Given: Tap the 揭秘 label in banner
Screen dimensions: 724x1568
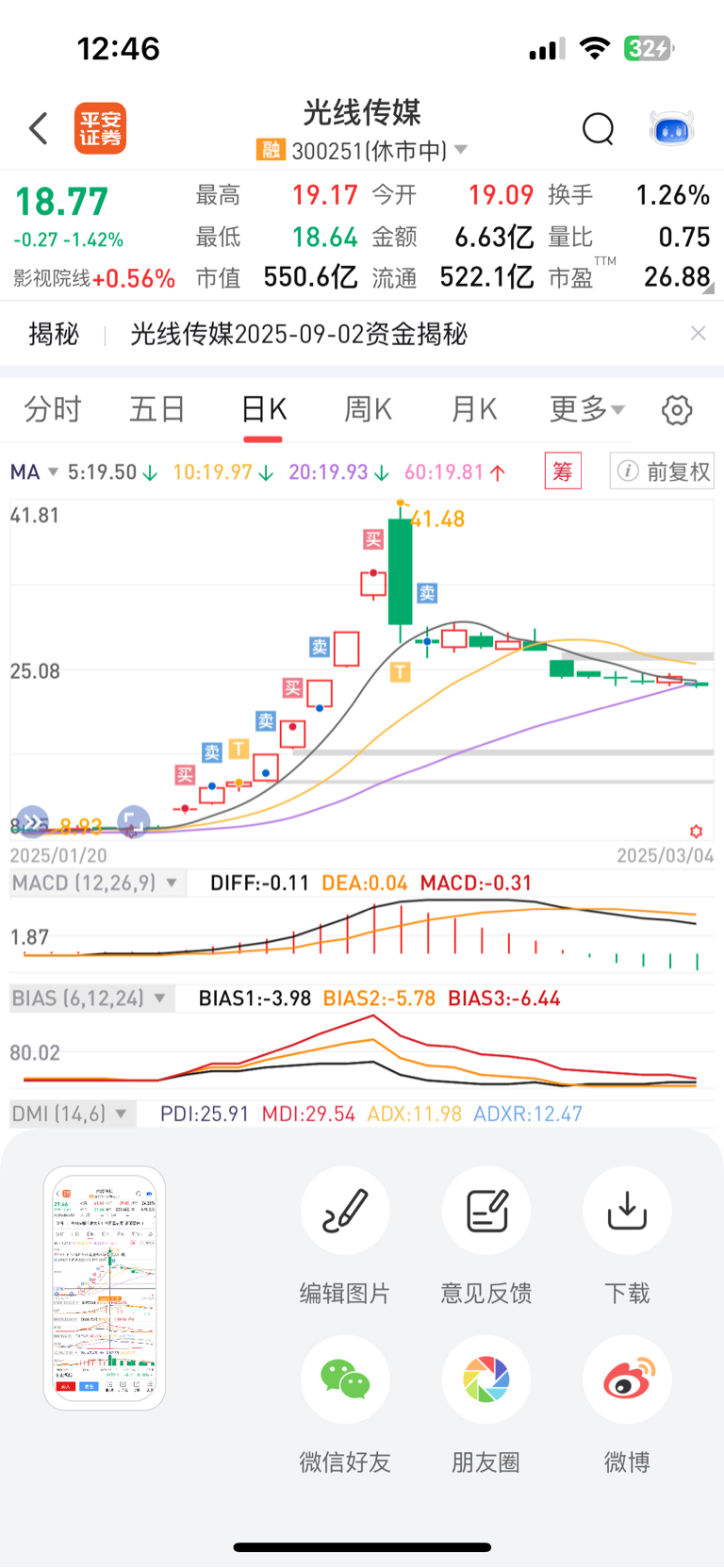Looking at the screenshot, I should [54, 334].
